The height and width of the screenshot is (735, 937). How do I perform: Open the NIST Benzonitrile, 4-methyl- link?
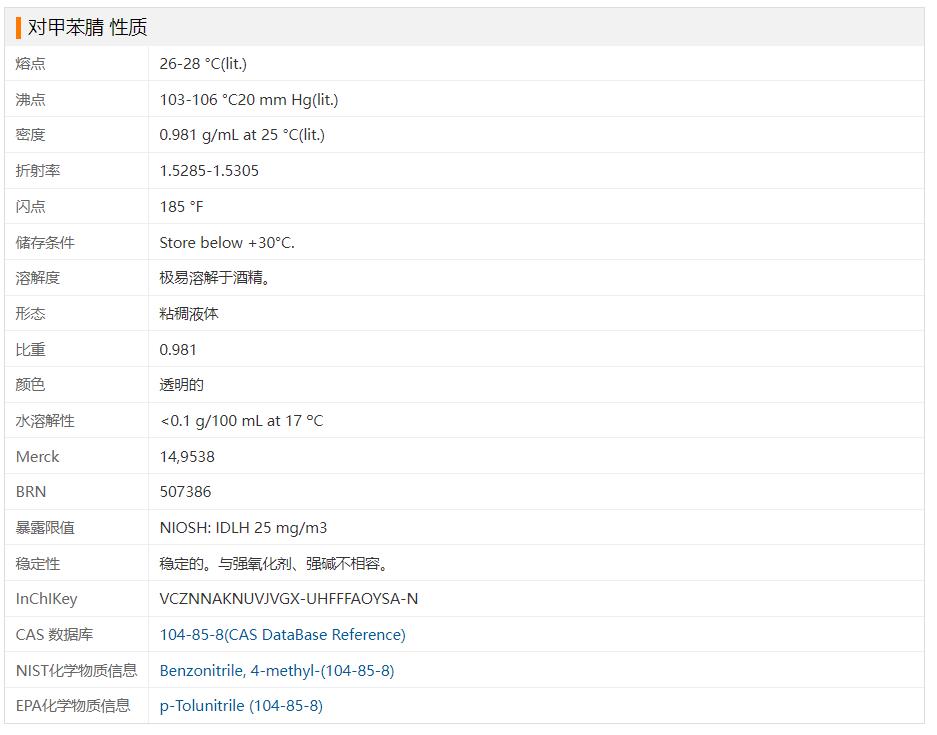pyautogui.click(x=276, y=671)
